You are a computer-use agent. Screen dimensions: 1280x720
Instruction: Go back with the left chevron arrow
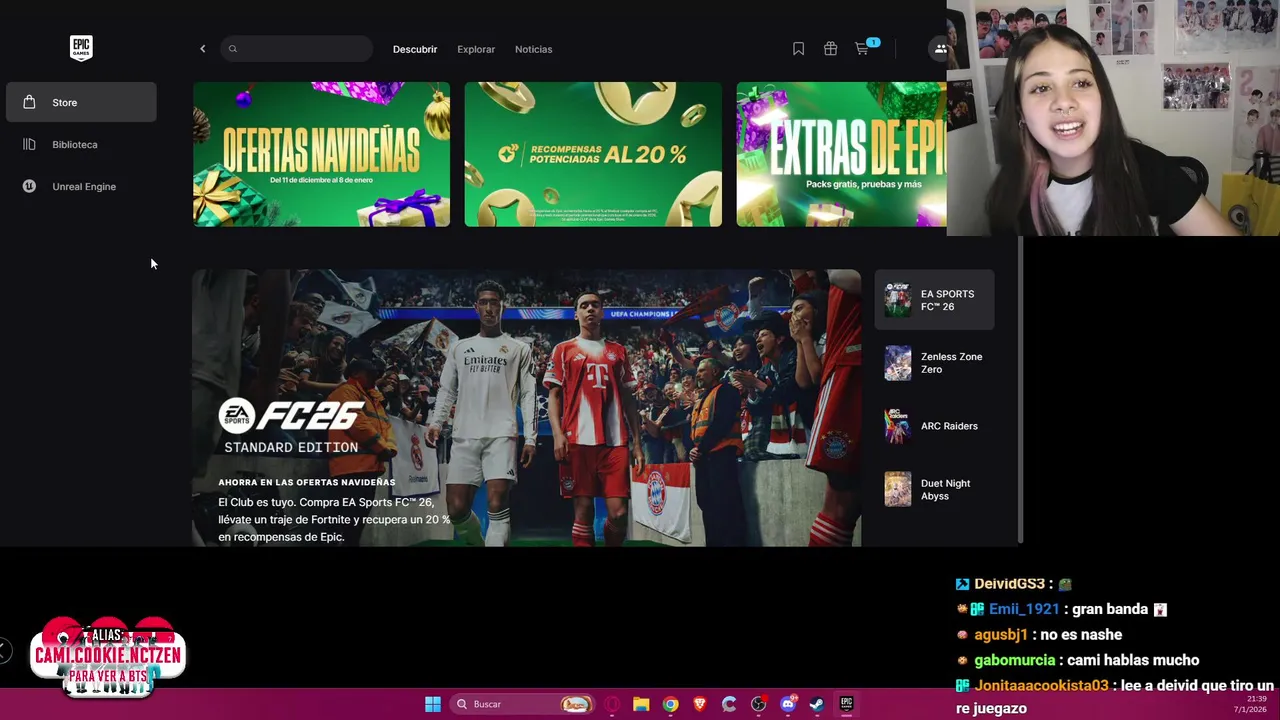pos(202,49)
